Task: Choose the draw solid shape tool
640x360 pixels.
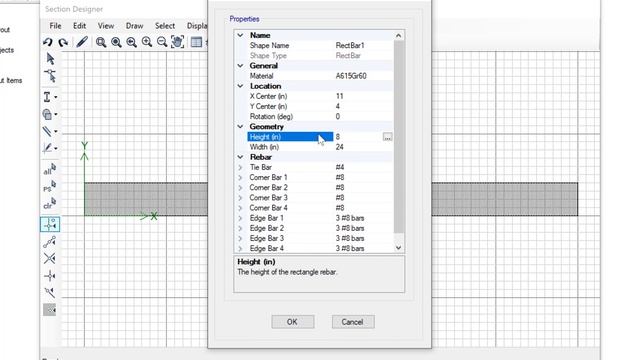Action: (47, 114)
